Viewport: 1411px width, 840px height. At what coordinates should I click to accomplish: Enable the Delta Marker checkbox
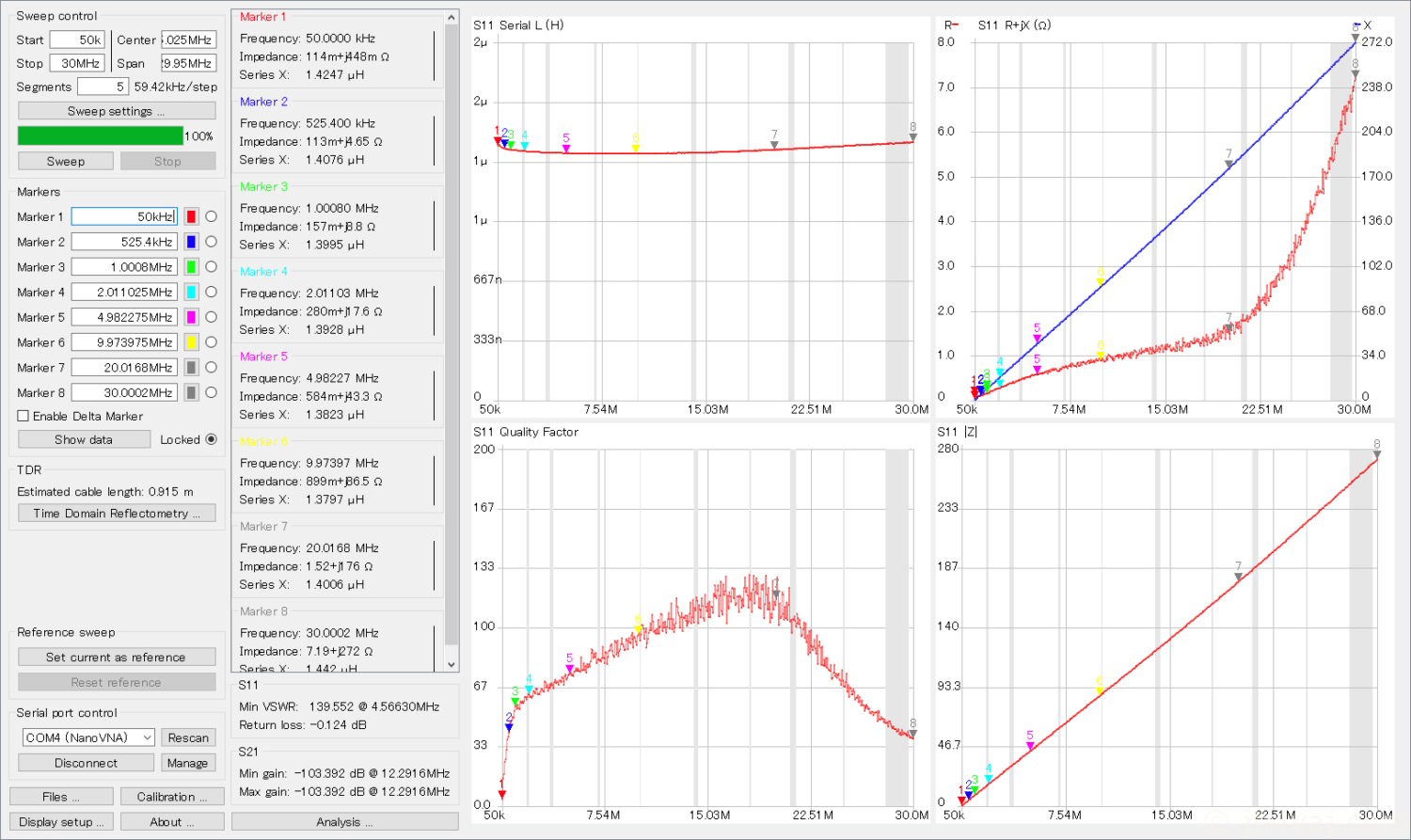[24, 416]
